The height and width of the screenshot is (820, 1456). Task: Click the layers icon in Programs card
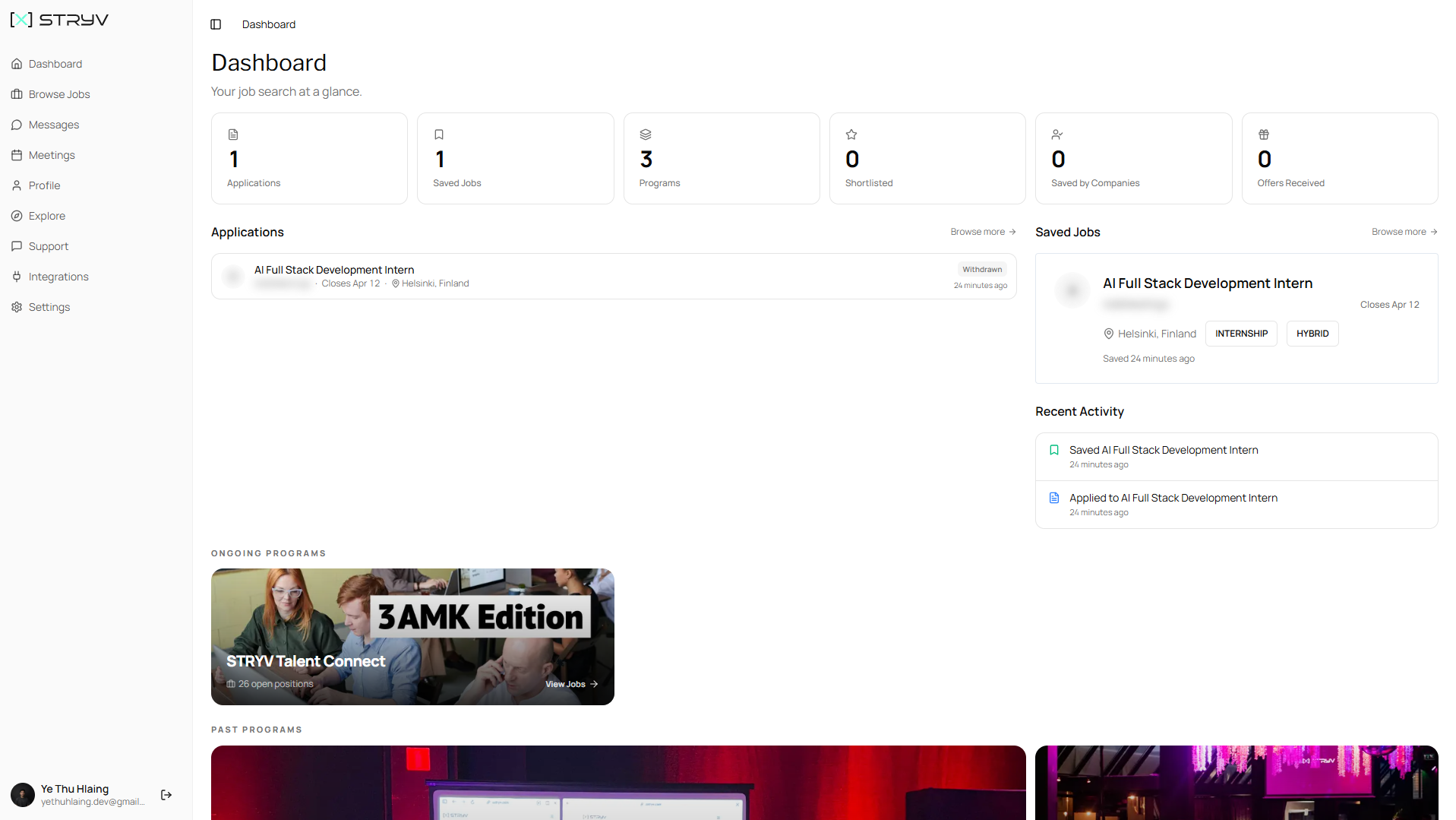[646, 135]
